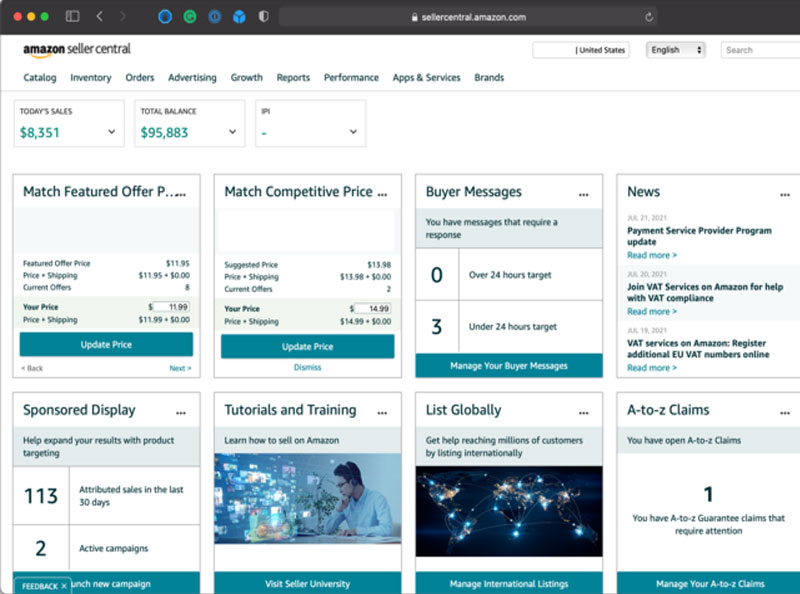Open the English language selector

[x=676, y=50]
